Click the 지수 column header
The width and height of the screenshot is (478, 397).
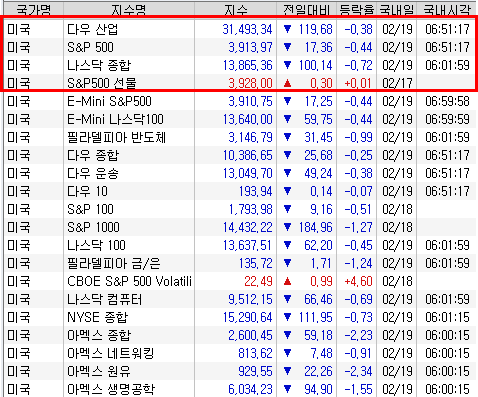235,9
